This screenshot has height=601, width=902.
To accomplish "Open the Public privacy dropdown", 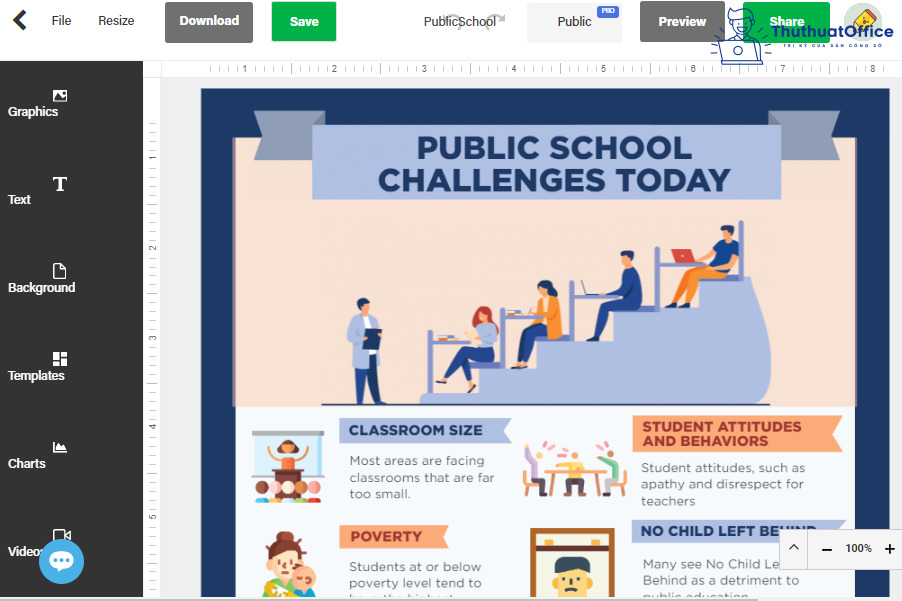I will click(x=573, y=21).
